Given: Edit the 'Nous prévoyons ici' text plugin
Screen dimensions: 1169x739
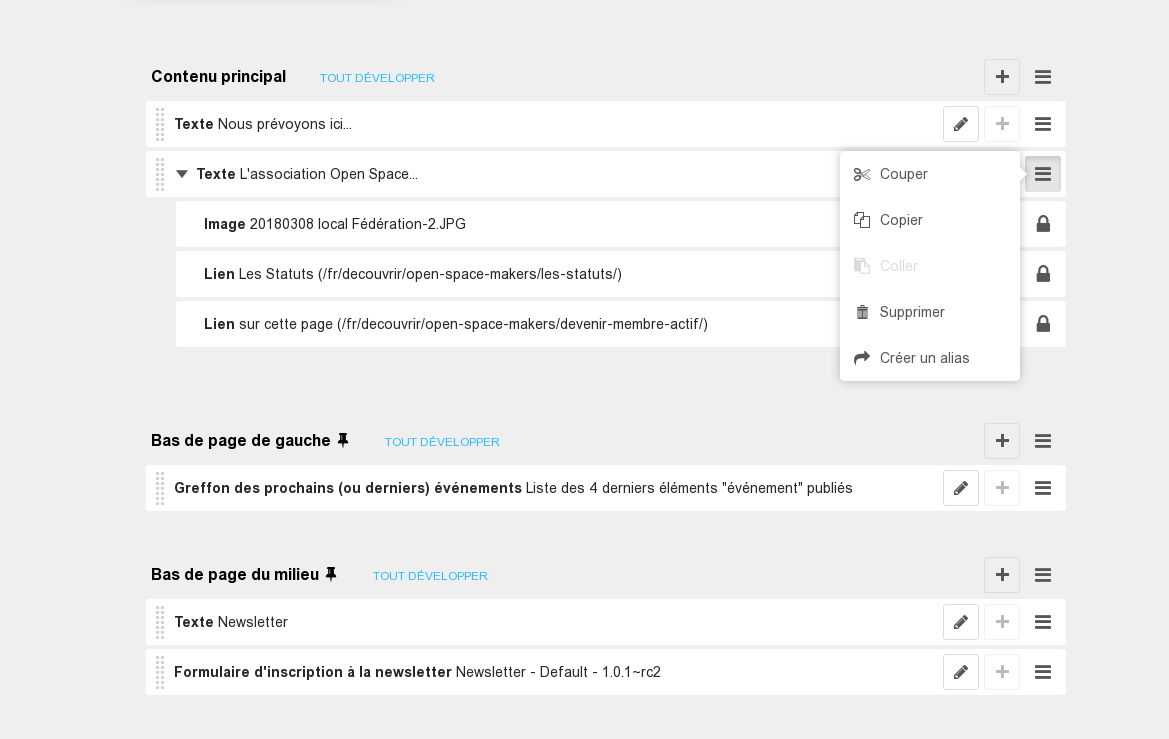Looking at the screenshot, I should coord(960,124).
